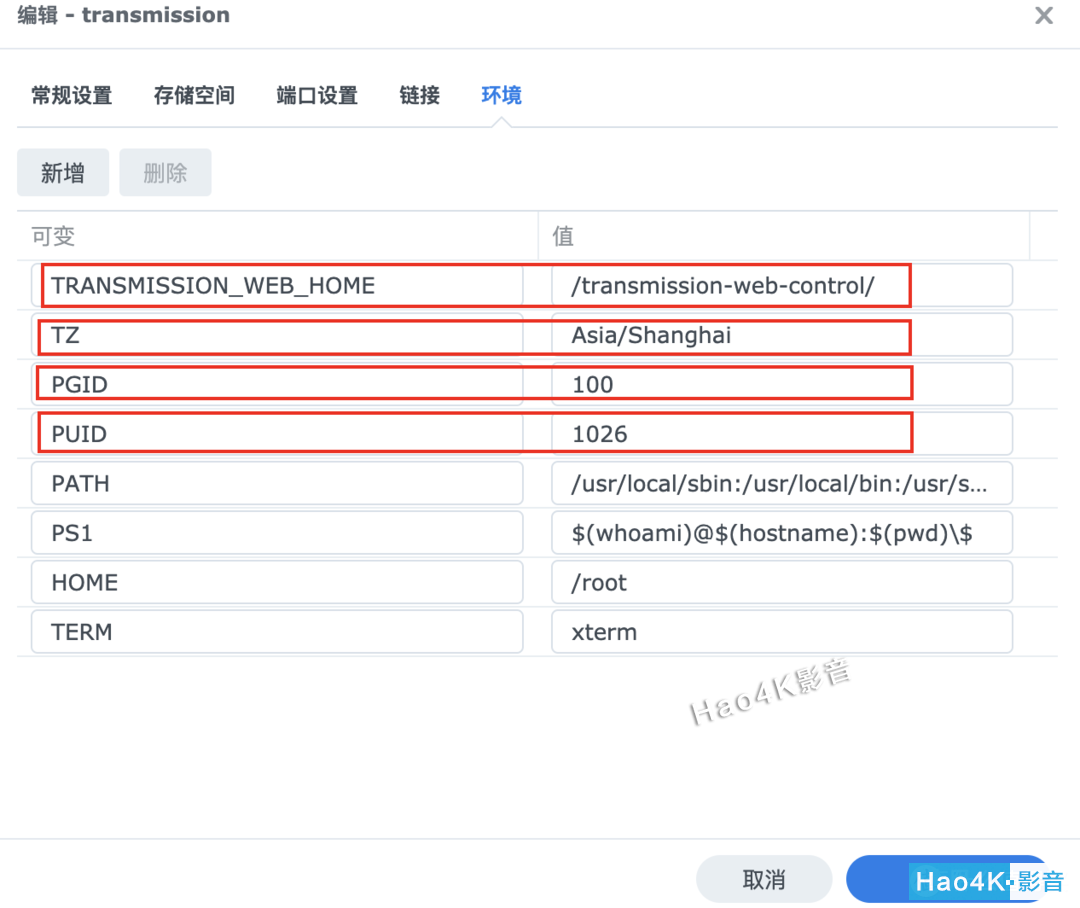
Task: Click the 可变 column header
Action: pos(278,236)
